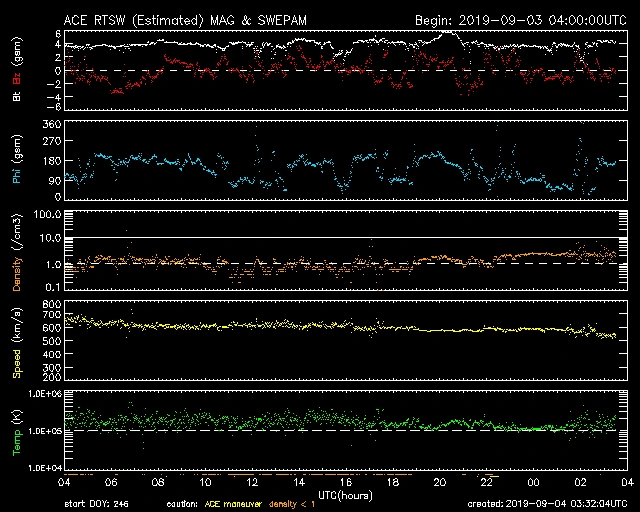This screenshot has width=640, height=512.
Task: Click the 12 hour tick on time axis
Action: click(253, 482)
